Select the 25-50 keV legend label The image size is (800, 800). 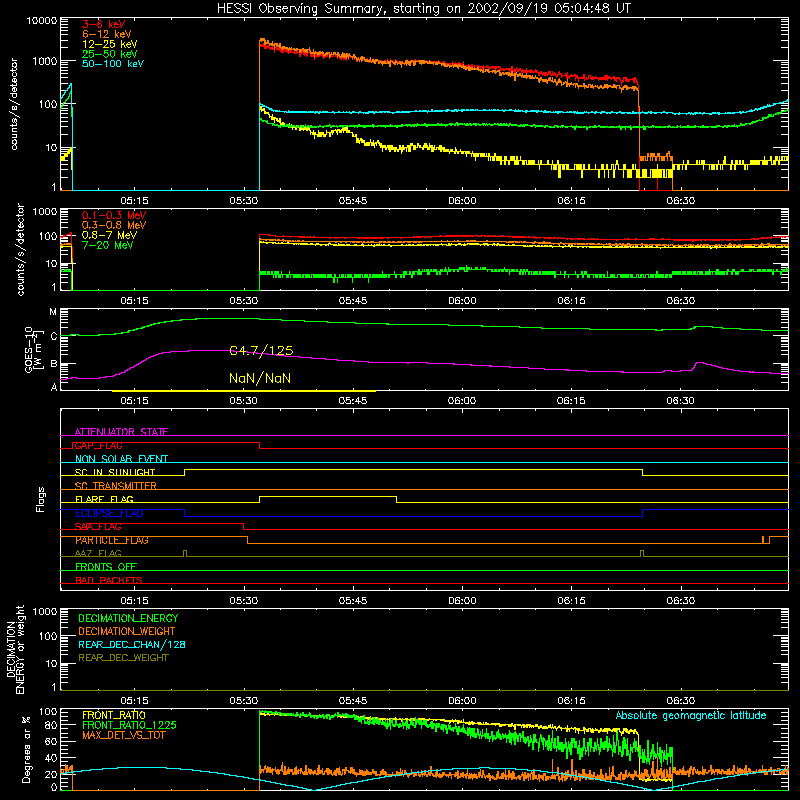[x=110, y=54]
